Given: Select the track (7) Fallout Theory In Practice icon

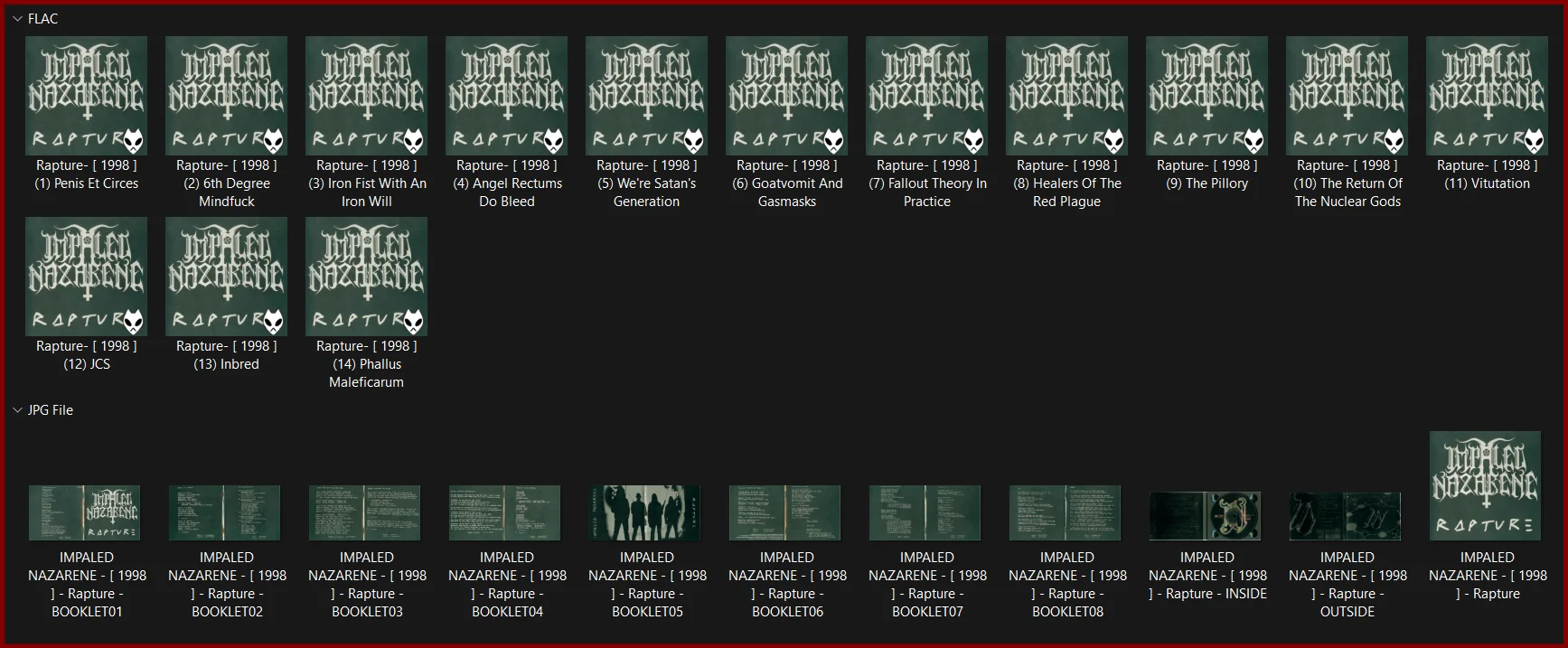Looking at the screenshot, I should 927,96.
